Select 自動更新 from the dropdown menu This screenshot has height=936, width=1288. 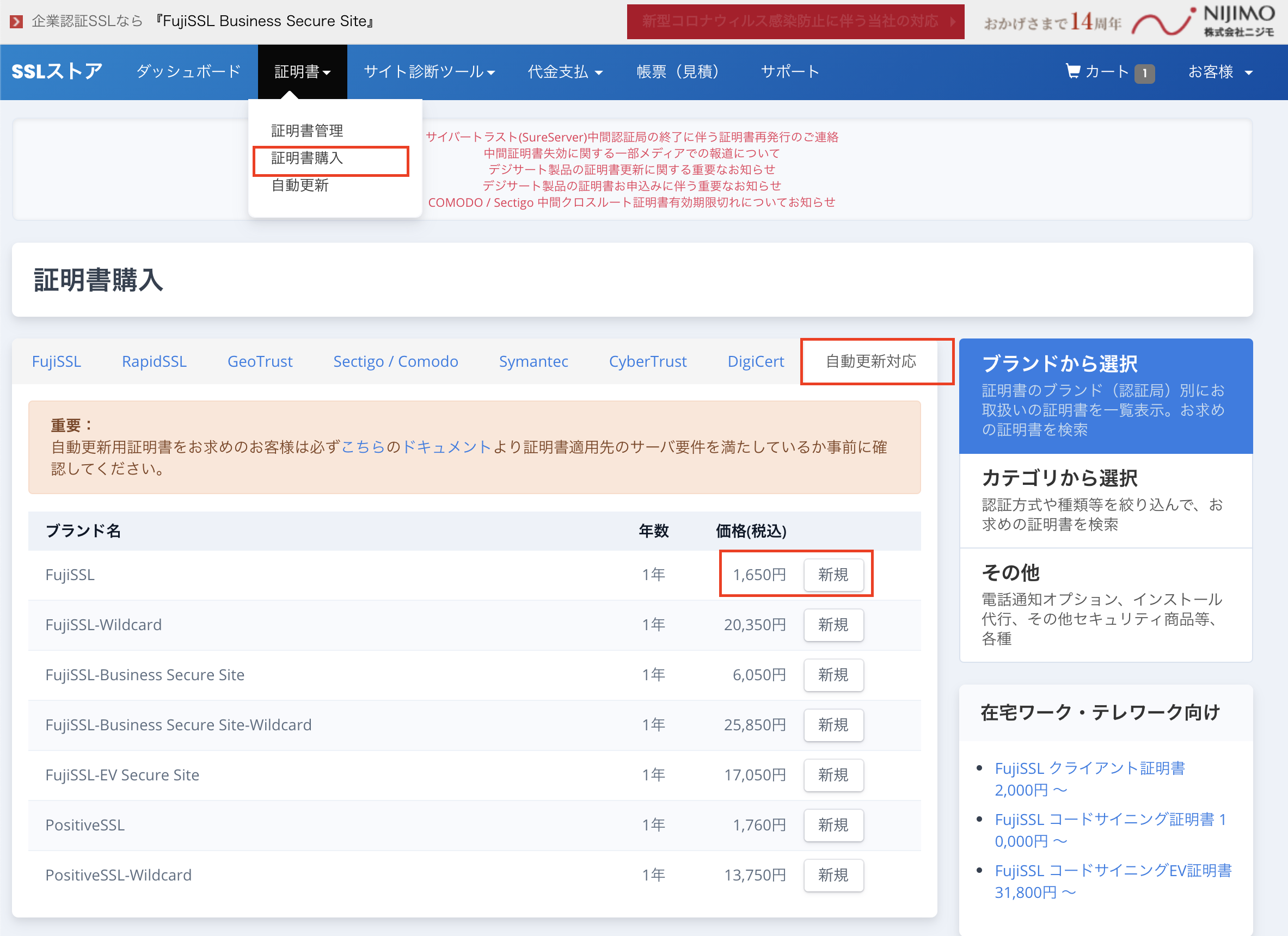(x=300, y=185)
